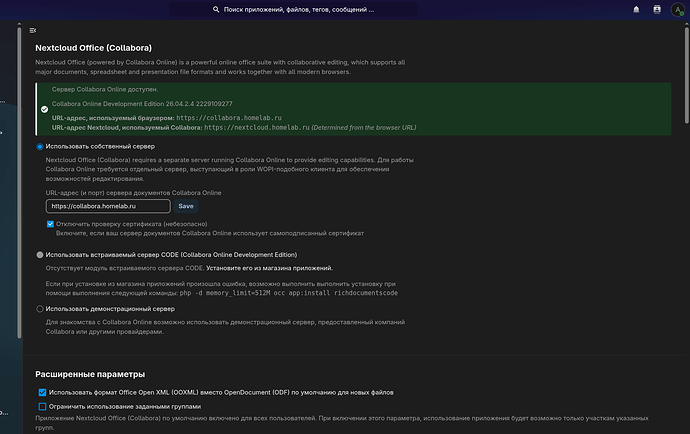Click the green checkmark status icon

(x=44, y=109)
